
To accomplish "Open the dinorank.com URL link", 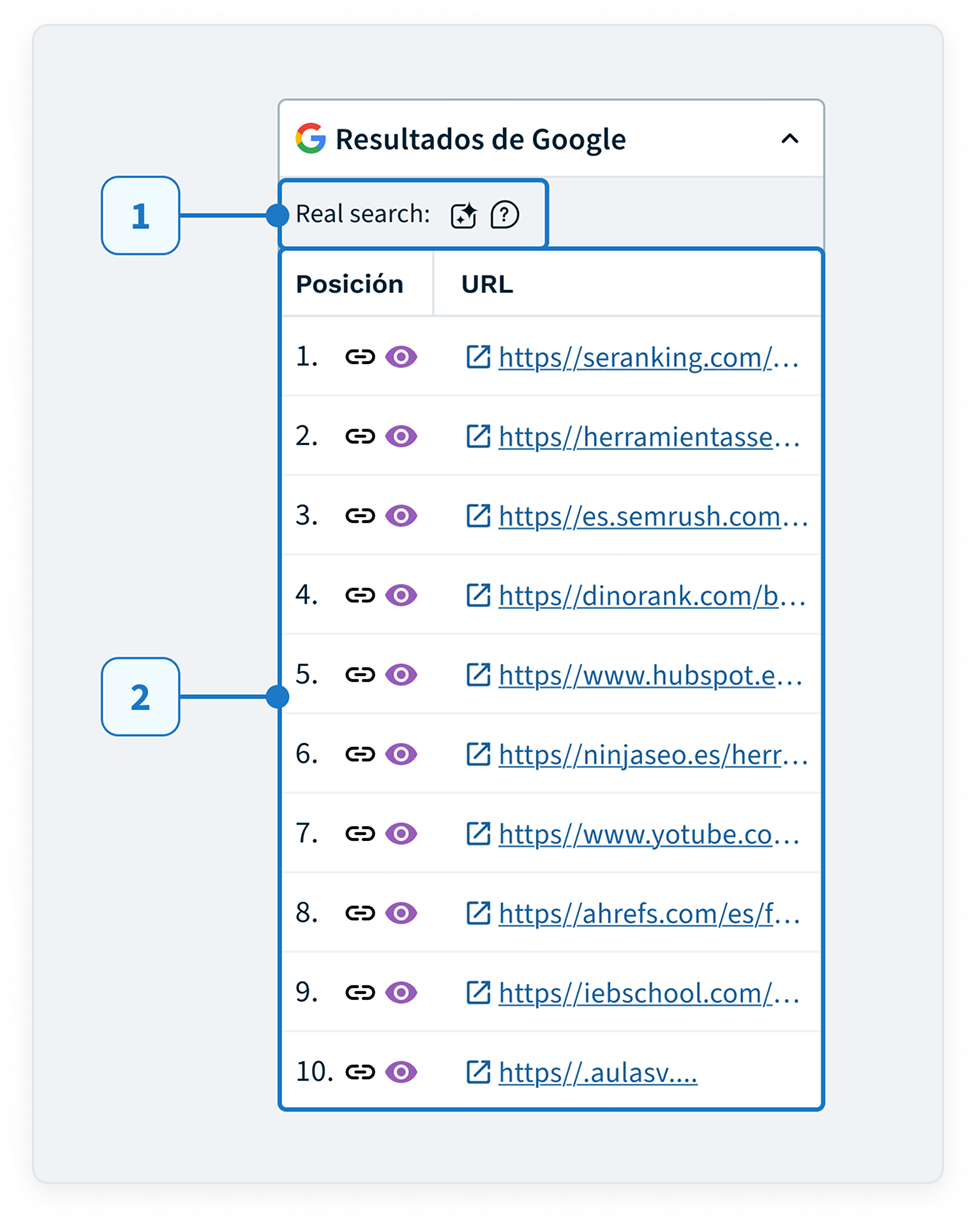I will 652,596.
